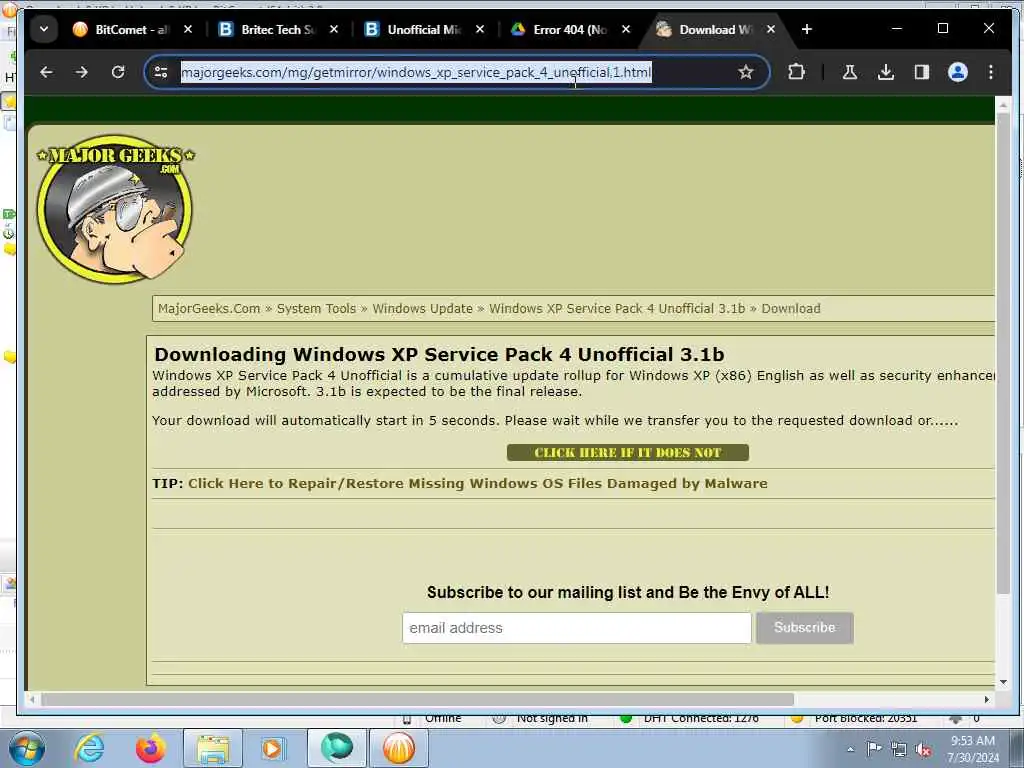This screenshot has width=1024, height=768.
Task: Open Windows XP Service Pack 4 breadcrumb
Action: [617, 308]
